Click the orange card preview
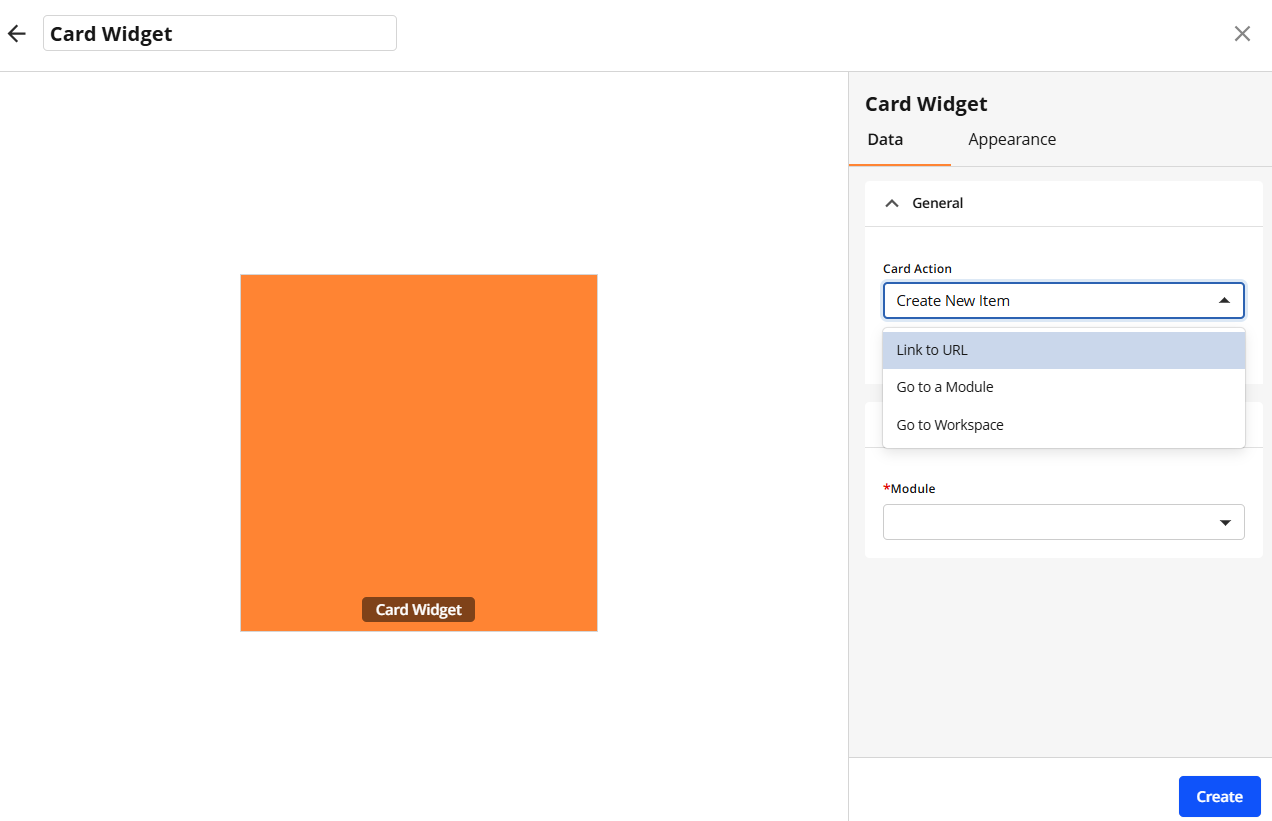Viewport: 1272px width, 821px height. [x=419, y=453]
